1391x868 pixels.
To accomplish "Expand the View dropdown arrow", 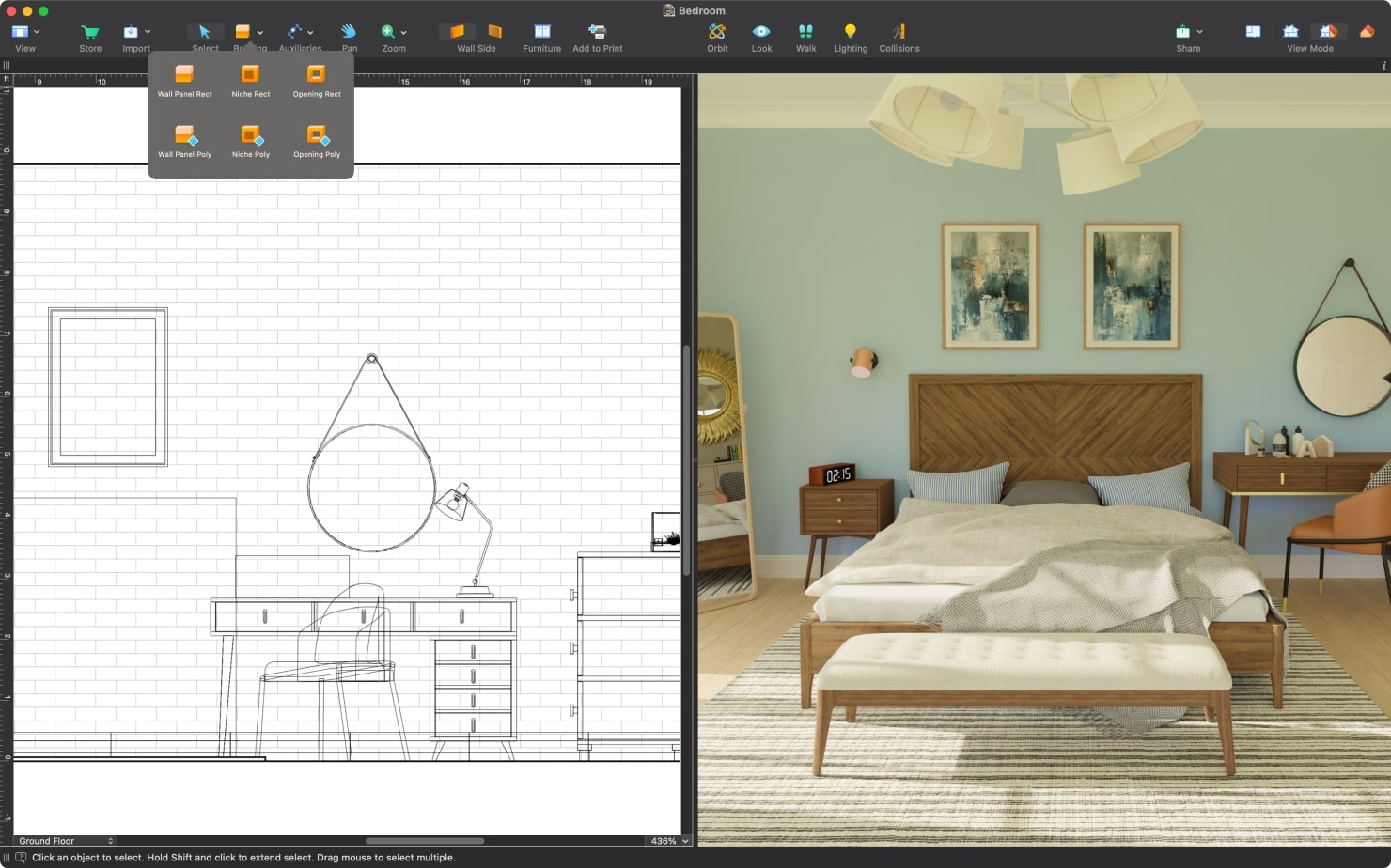I will pos(37,32).
